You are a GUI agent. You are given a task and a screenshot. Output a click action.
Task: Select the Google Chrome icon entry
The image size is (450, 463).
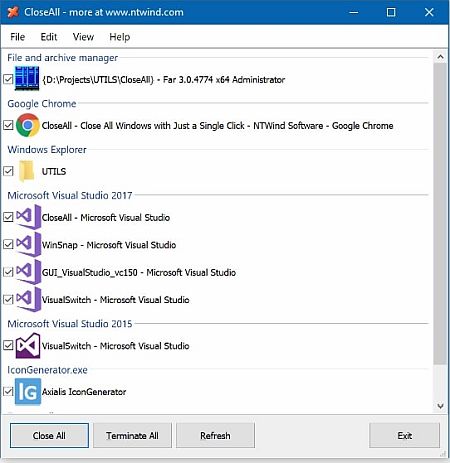coord(28,125)
